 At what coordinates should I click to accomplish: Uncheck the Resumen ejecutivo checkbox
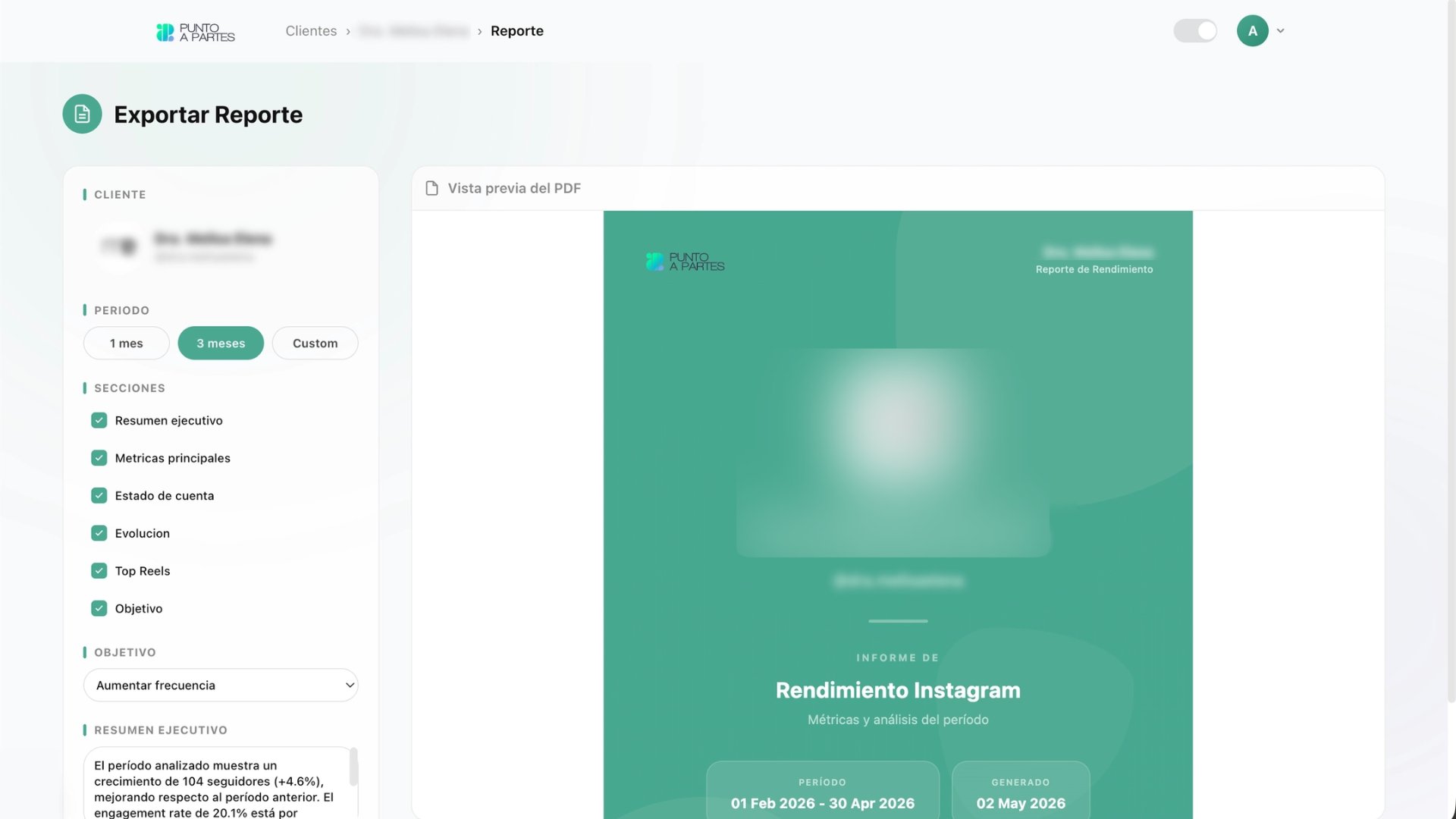coord(99,420)
